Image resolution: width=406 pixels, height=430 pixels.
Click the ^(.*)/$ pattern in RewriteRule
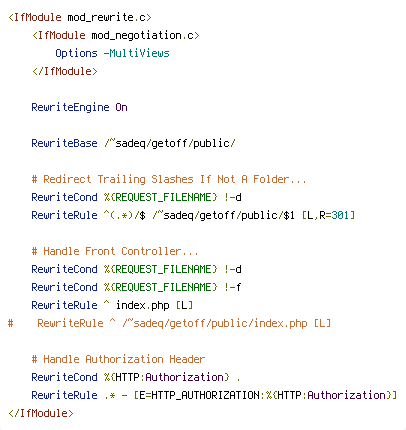click(x=125, y=215)
